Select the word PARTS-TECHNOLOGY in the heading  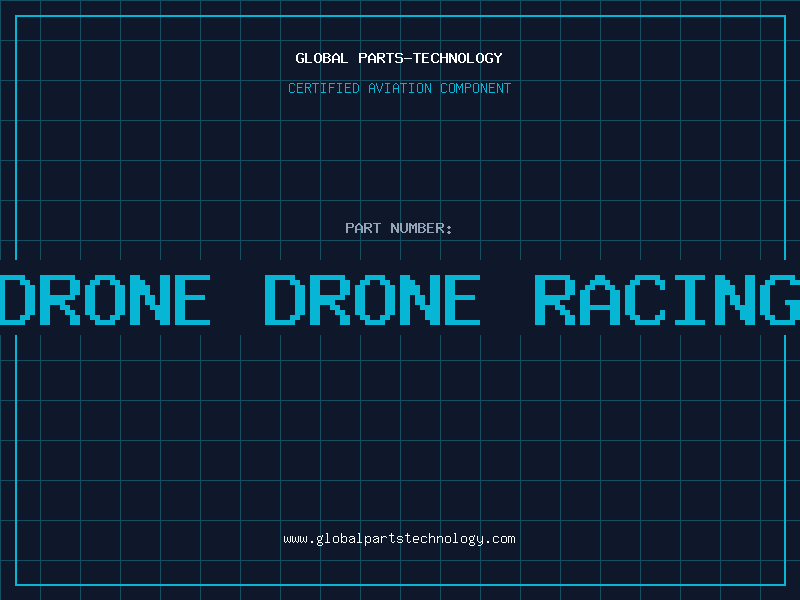pyautogui.click(x=430, y=58)
